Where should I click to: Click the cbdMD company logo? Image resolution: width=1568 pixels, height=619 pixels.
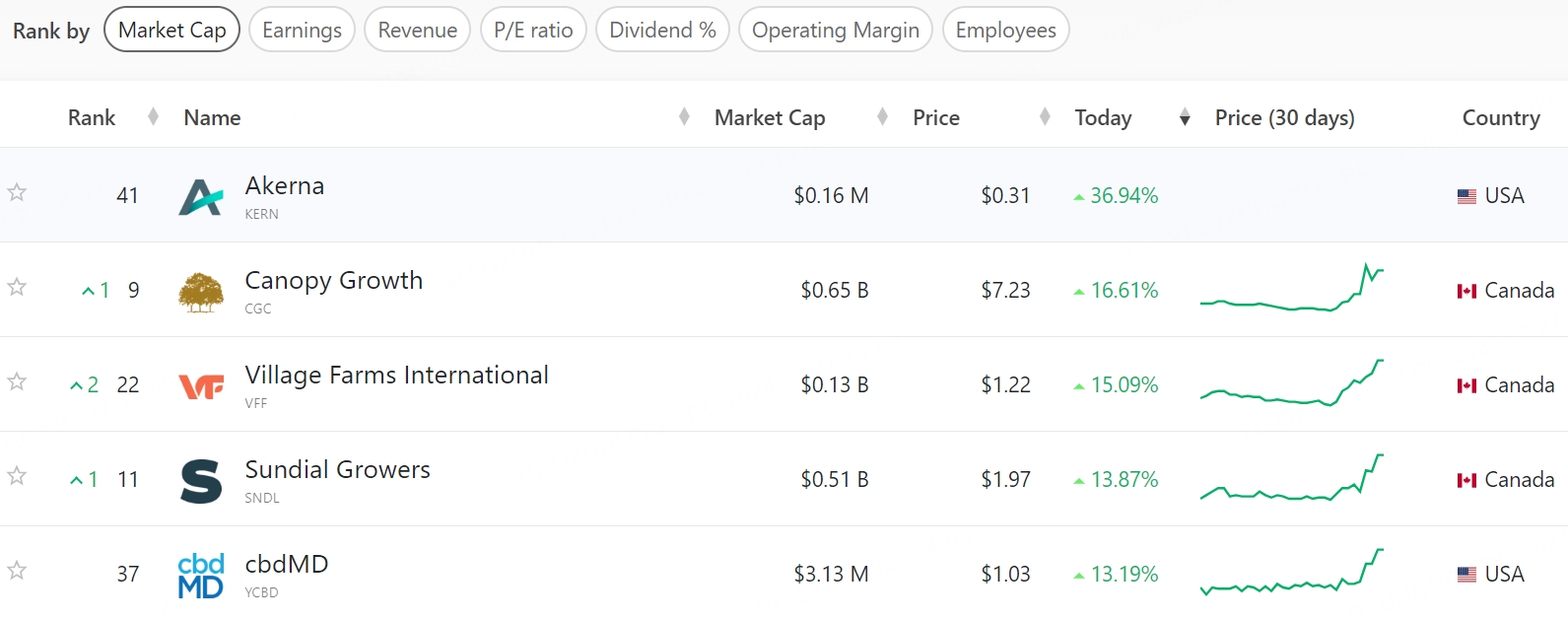pos(200,576)
